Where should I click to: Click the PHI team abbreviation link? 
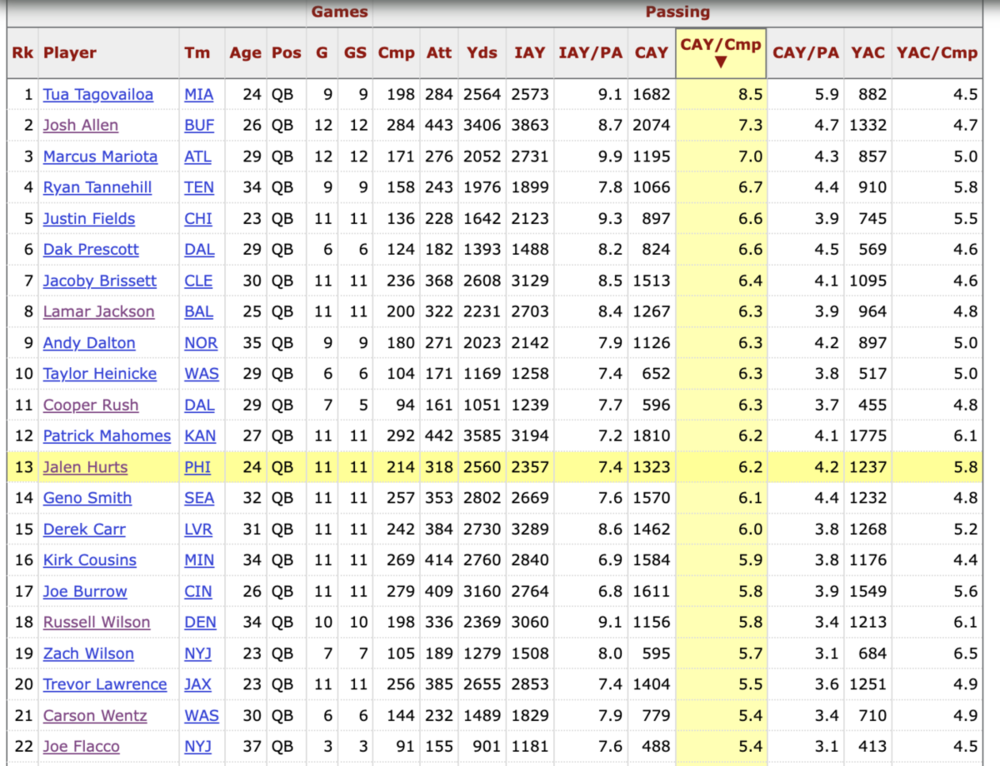point(198,467)
